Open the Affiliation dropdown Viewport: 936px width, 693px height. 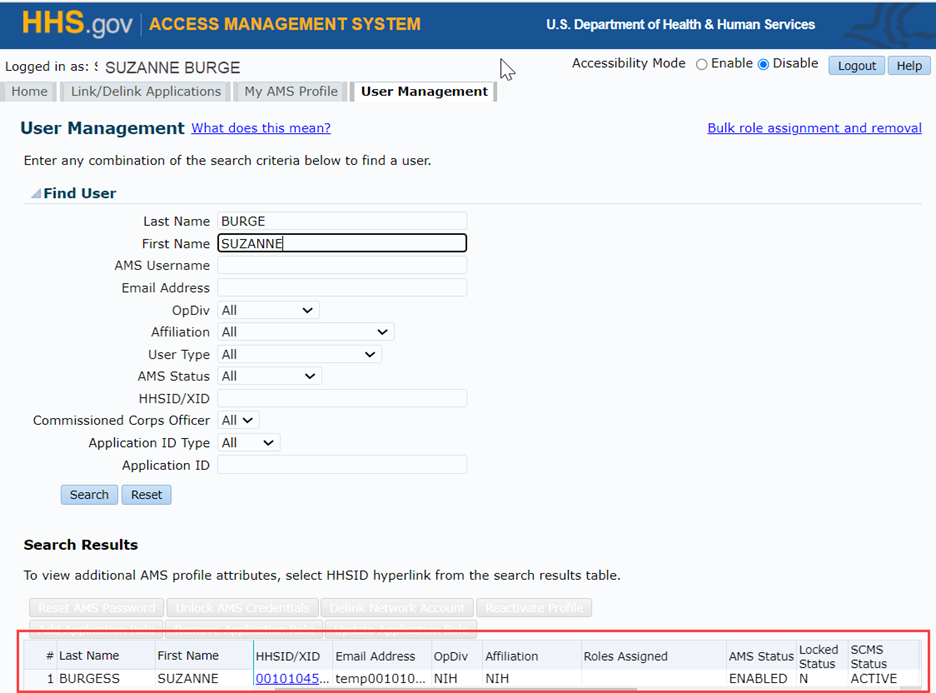click(305, 332)
